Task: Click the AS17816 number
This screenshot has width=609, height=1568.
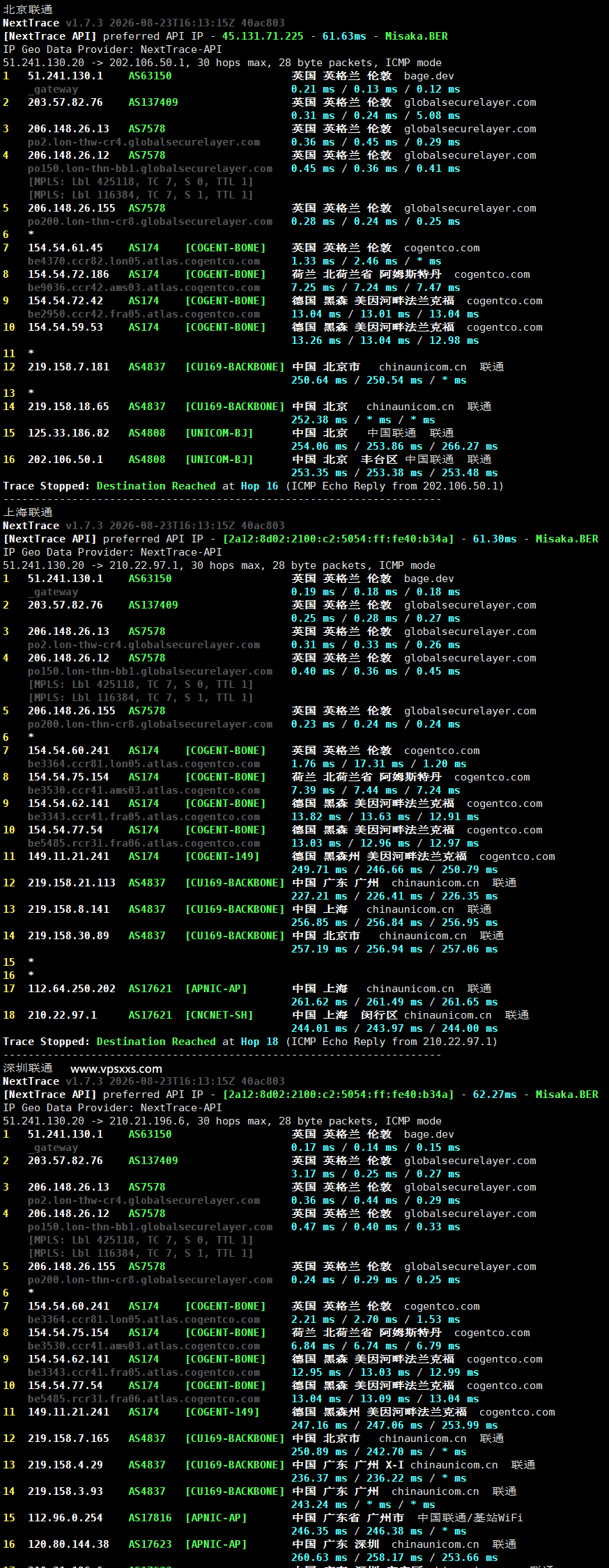Action: click(x=150, y=1518)
